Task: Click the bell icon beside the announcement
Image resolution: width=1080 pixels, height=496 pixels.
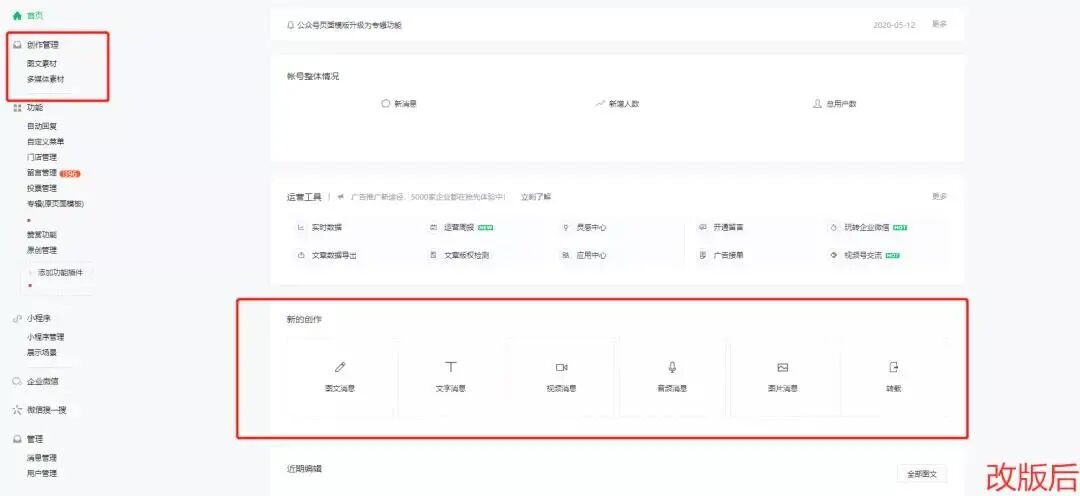Action: [x=291, y=25]
